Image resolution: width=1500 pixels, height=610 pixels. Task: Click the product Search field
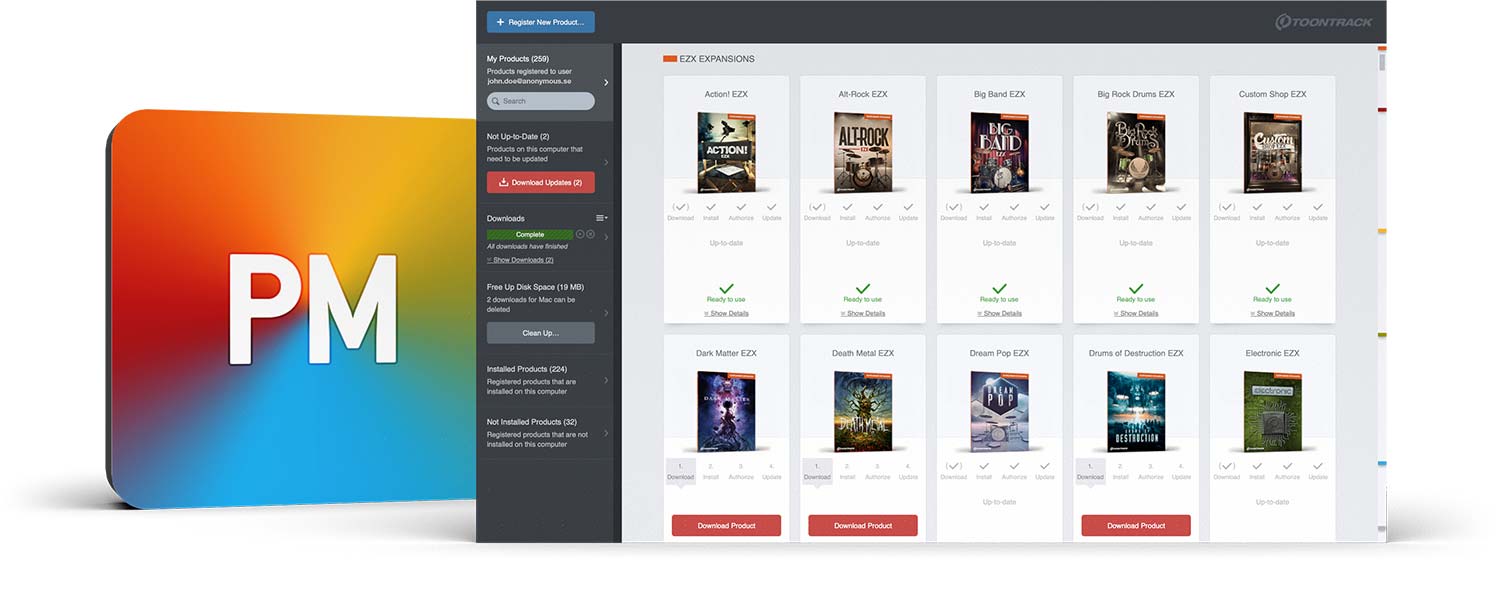(x=541, y=101)
